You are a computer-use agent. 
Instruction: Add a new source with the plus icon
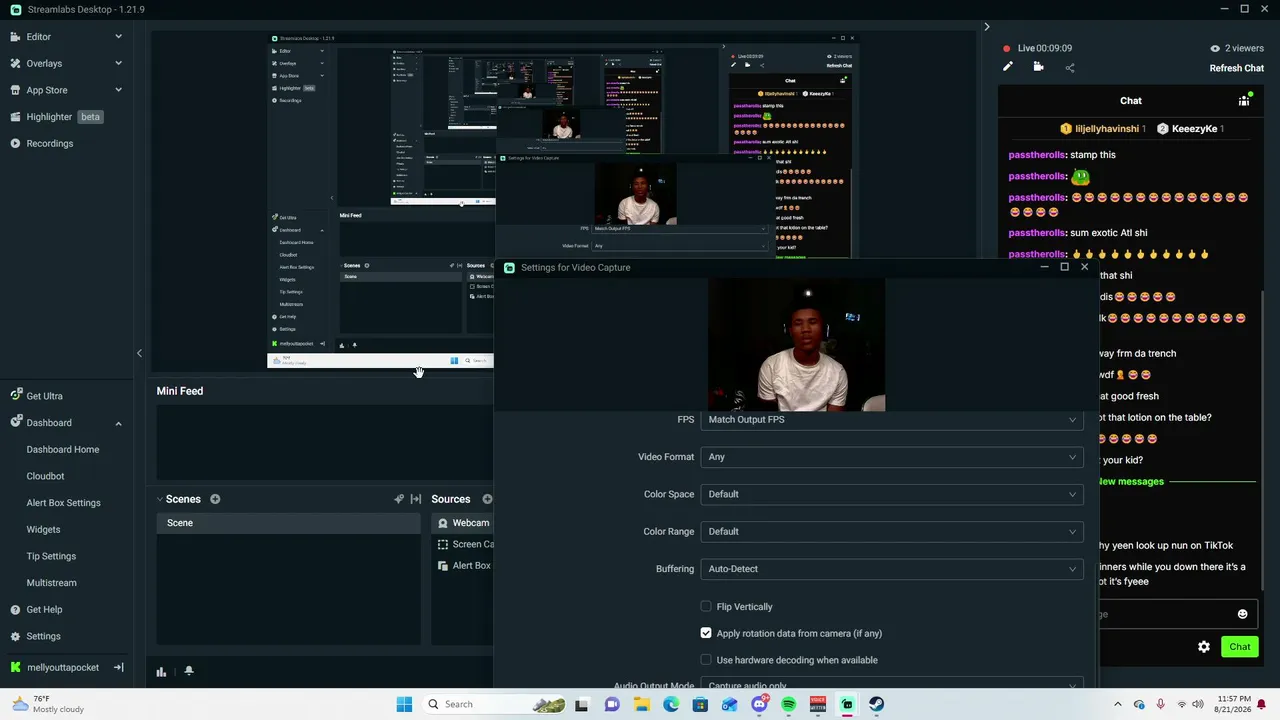tap(487, 499)
